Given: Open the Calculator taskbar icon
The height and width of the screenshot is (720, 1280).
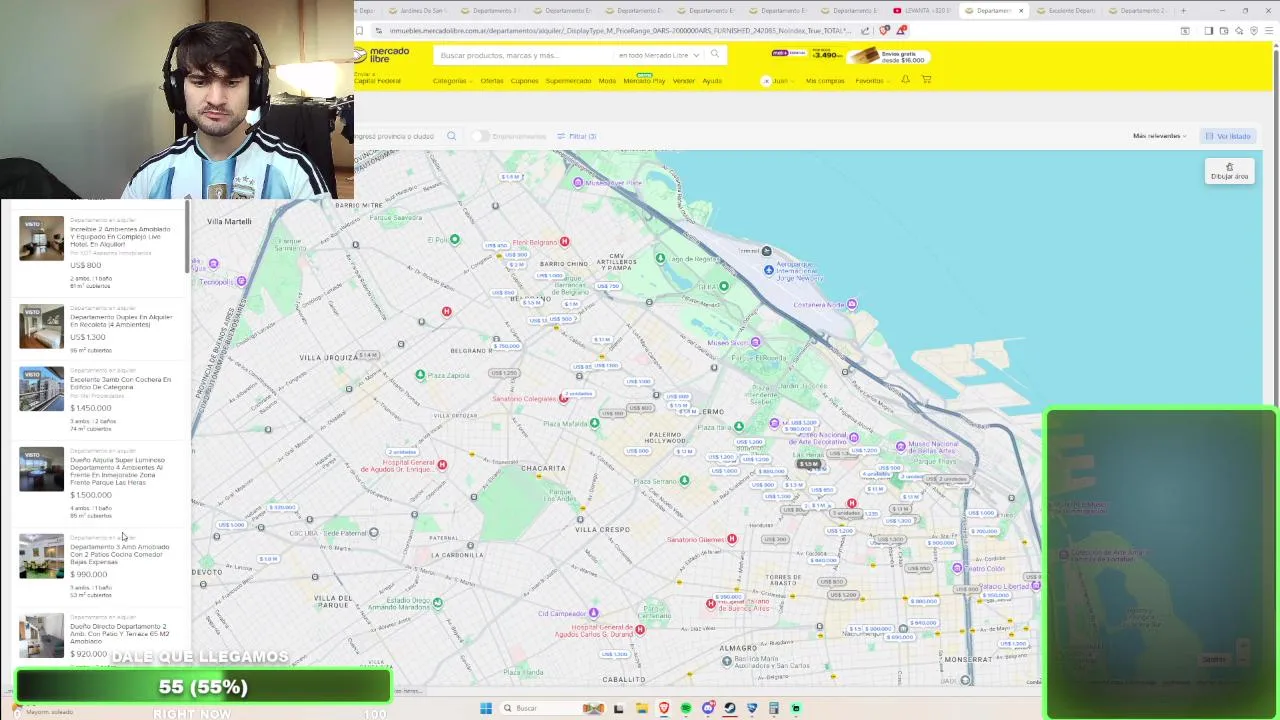Looking at the screenshot, I should pos(774,708).
